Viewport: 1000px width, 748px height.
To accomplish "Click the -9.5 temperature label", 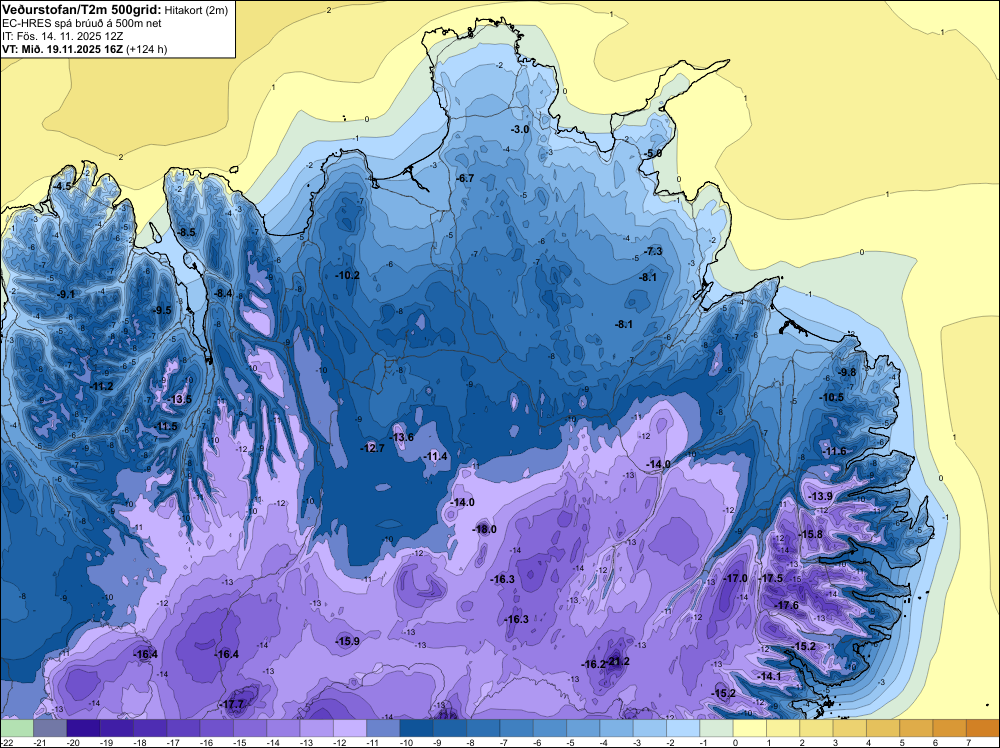I will [x=162, y=310].
